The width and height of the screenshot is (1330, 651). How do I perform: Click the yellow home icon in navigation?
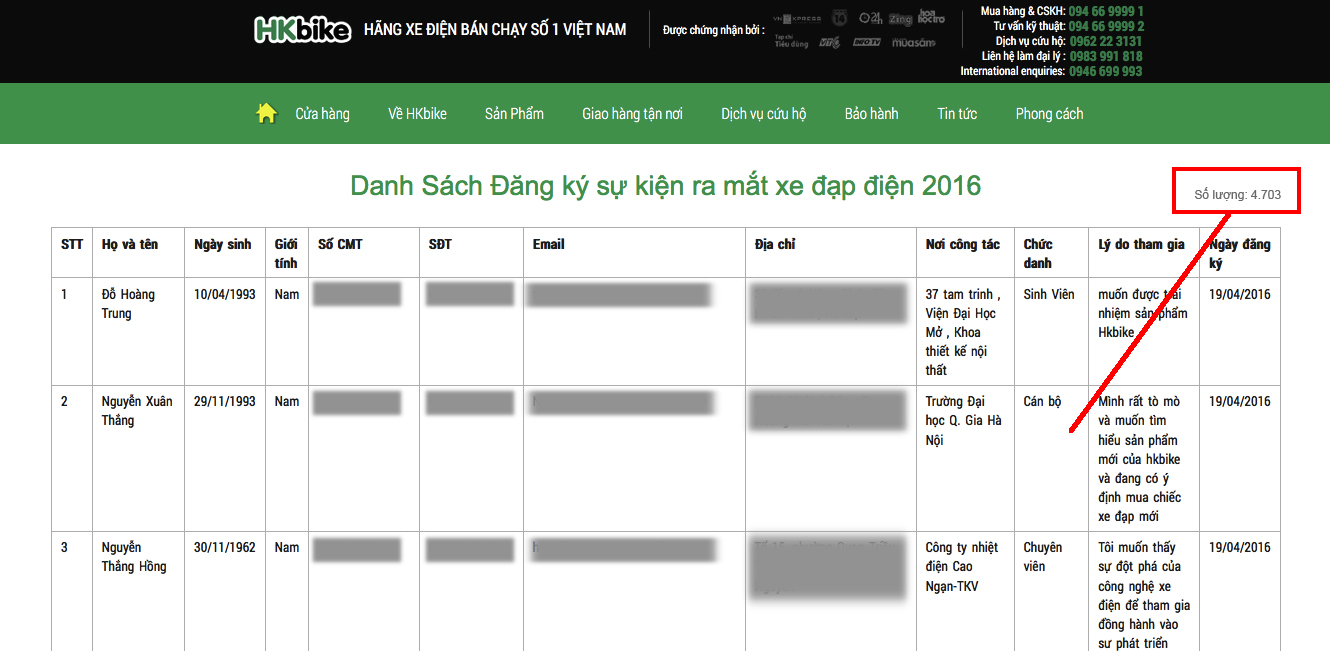(x=266, y=114)
